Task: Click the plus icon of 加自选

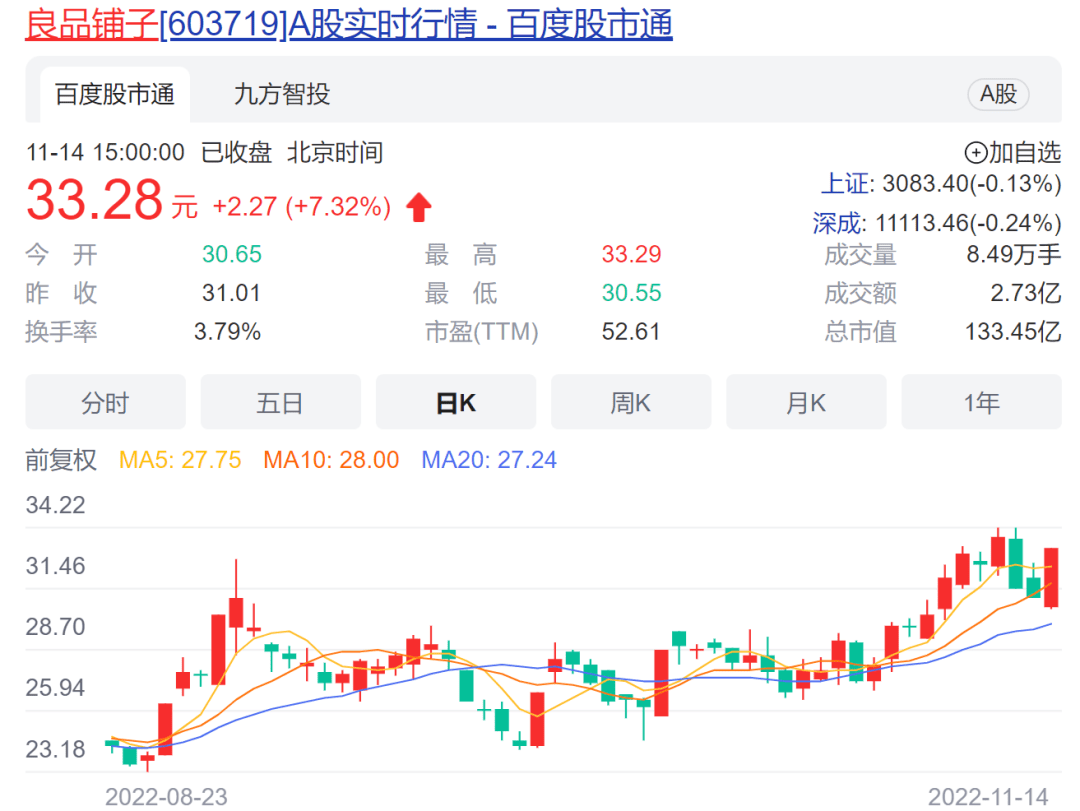Action: pos(975,152)
